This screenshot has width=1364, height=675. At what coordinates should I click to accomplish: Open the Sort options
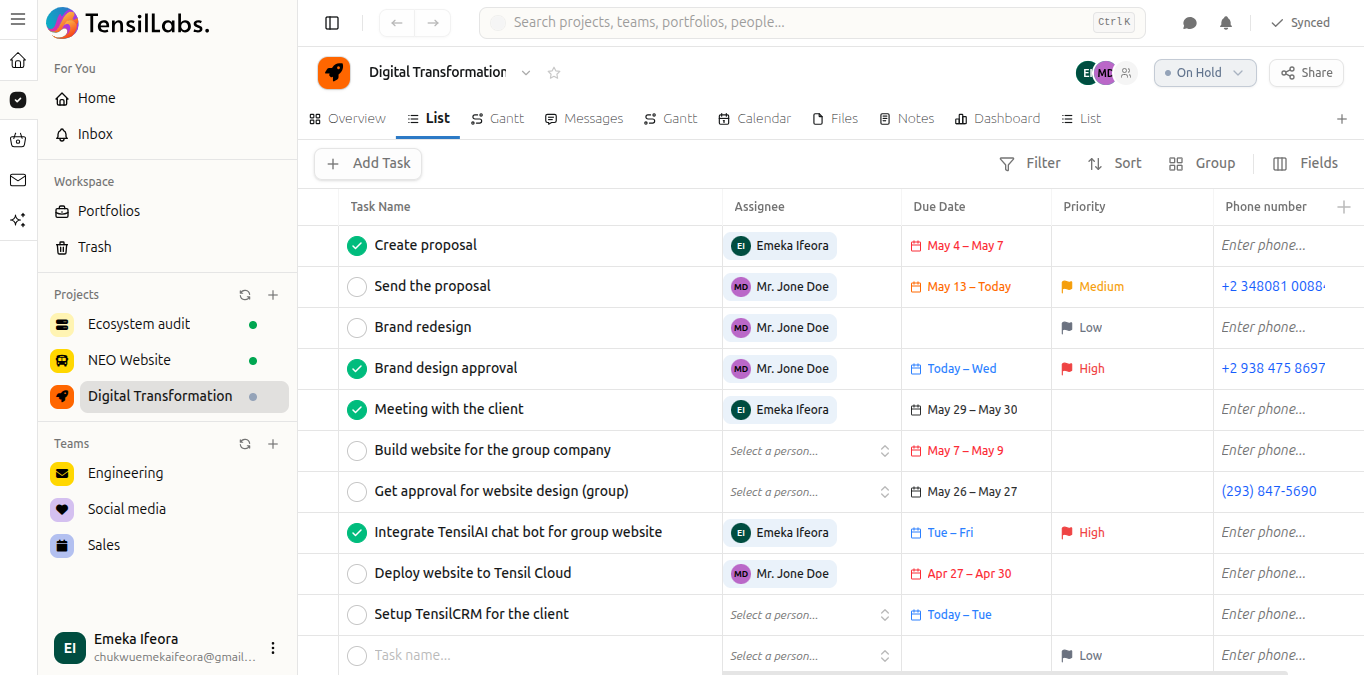tap(1115, 164)
